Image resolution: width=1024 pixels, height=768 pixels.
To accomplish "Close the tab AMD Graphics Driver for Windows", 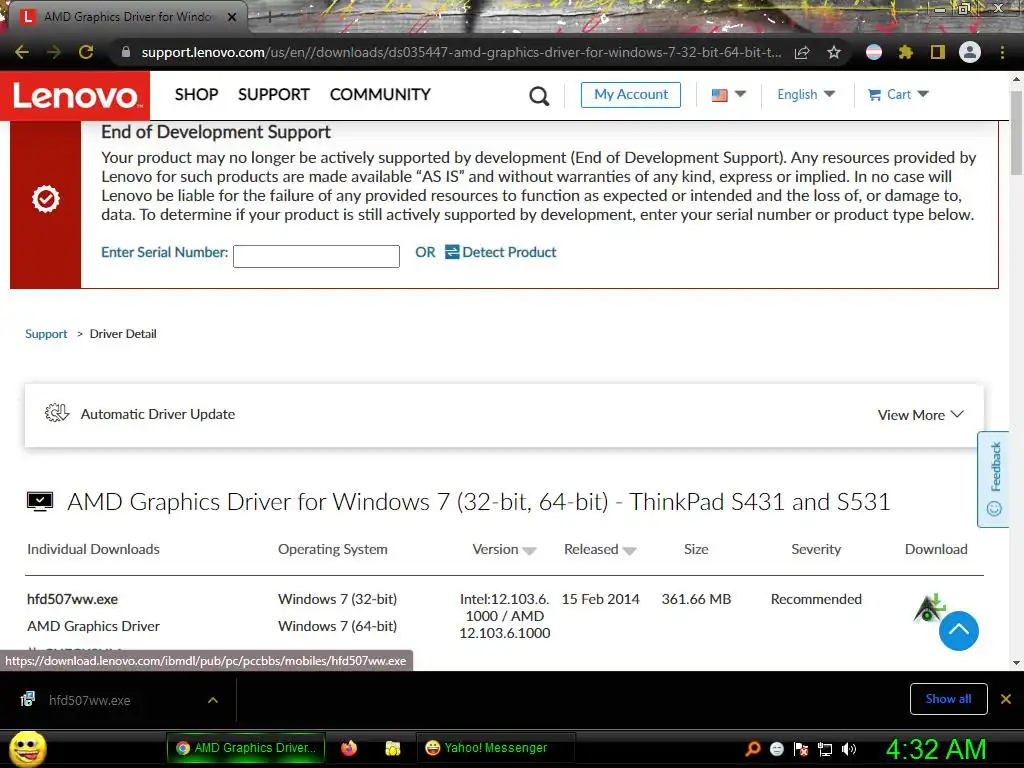I will pos(232,17).
